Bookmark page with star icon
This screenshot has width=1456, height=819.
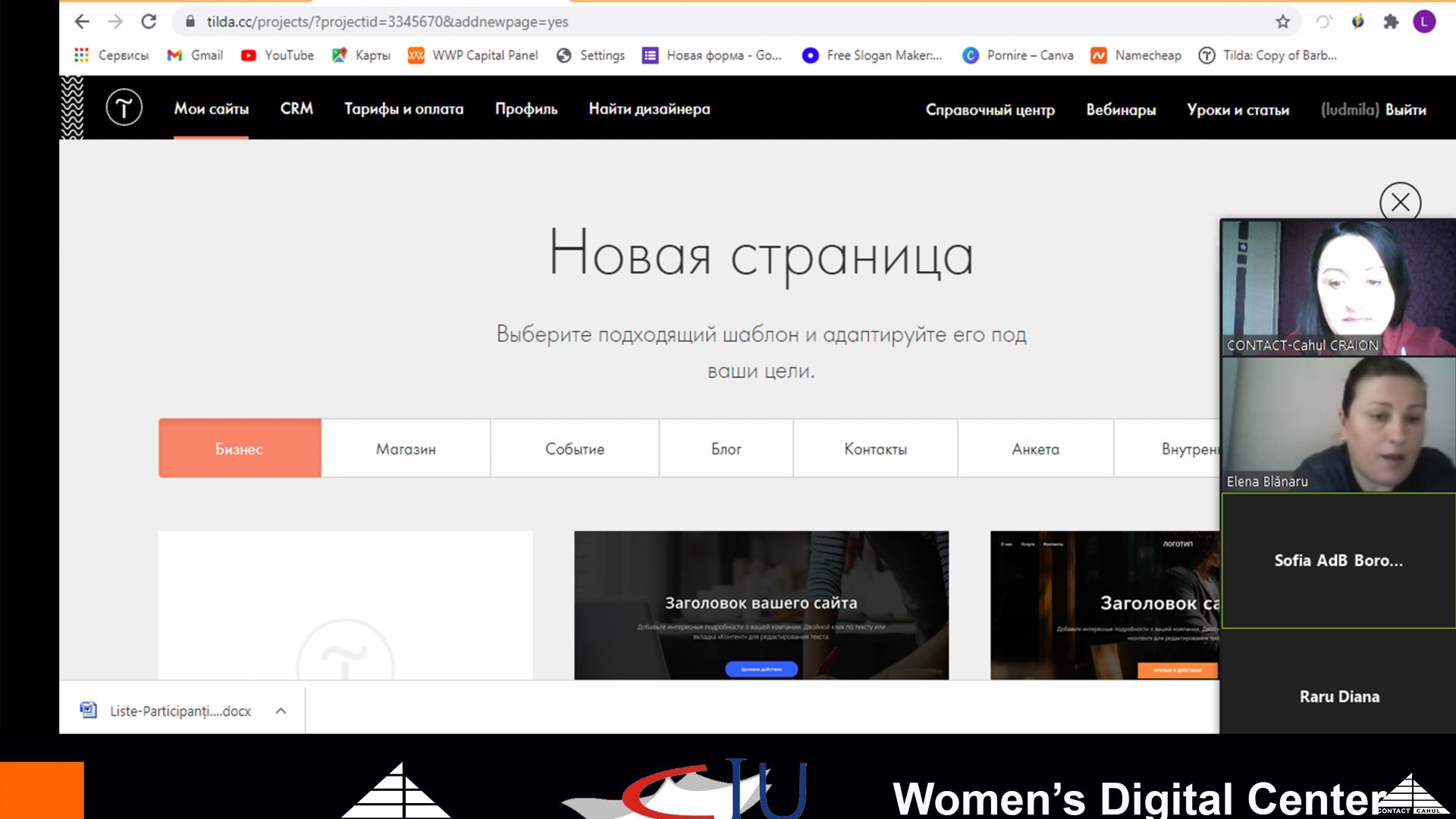click(1282, 22)
